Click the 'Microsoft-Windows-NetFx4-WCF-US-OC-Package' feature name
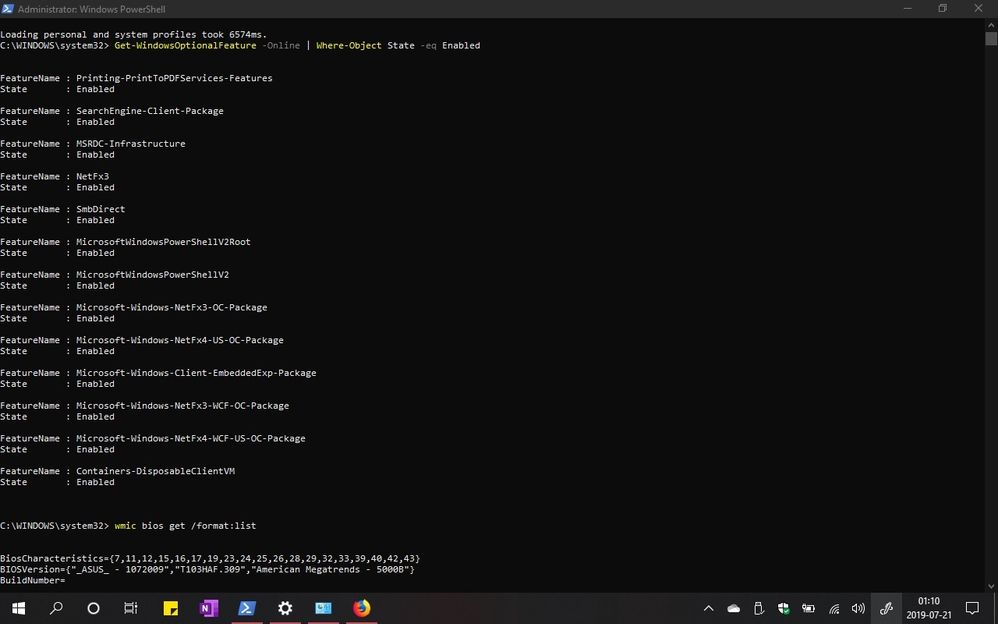 [191, 439]
